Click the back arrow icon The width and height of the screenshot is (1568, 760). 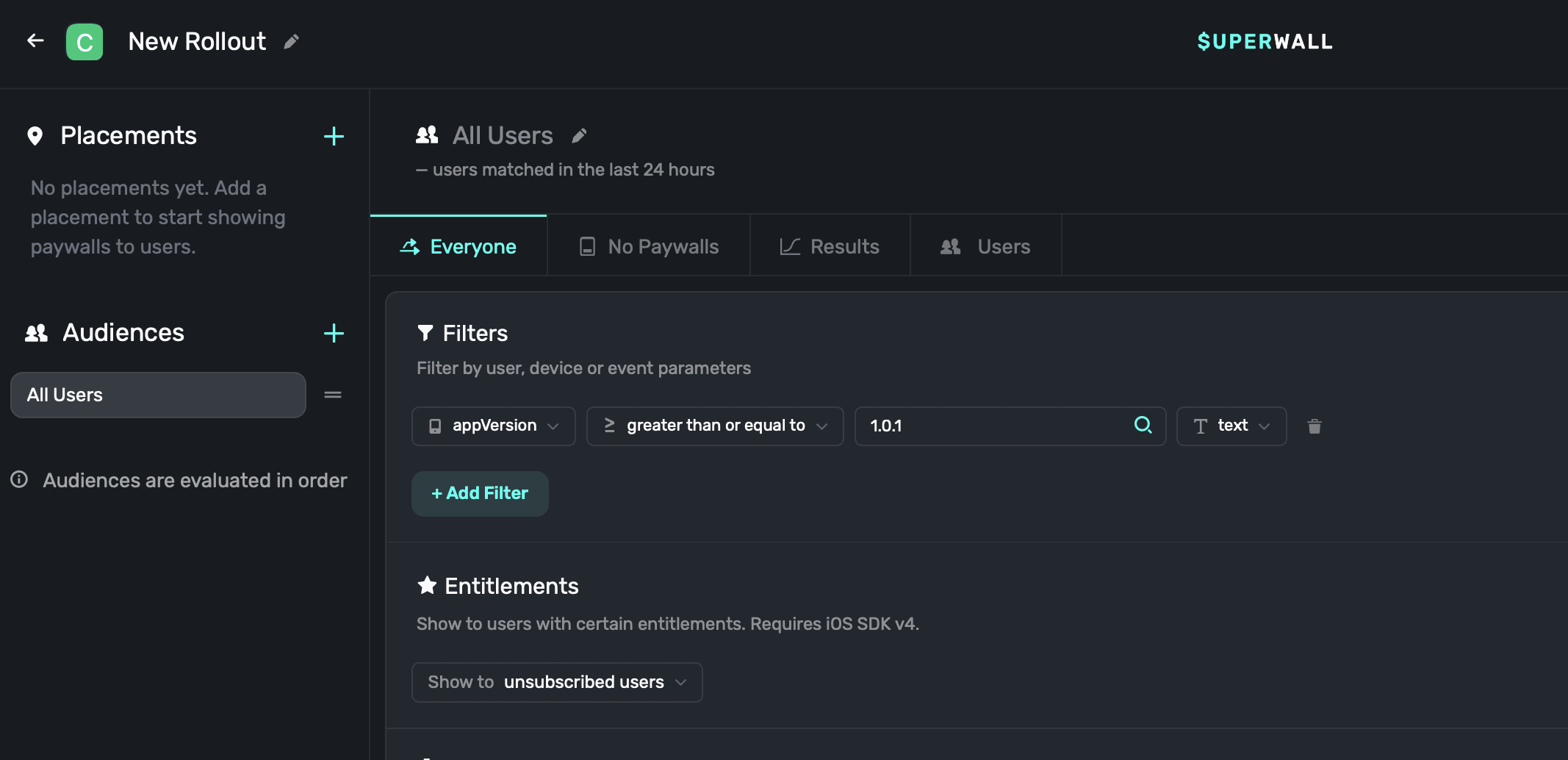coord(35,41)
